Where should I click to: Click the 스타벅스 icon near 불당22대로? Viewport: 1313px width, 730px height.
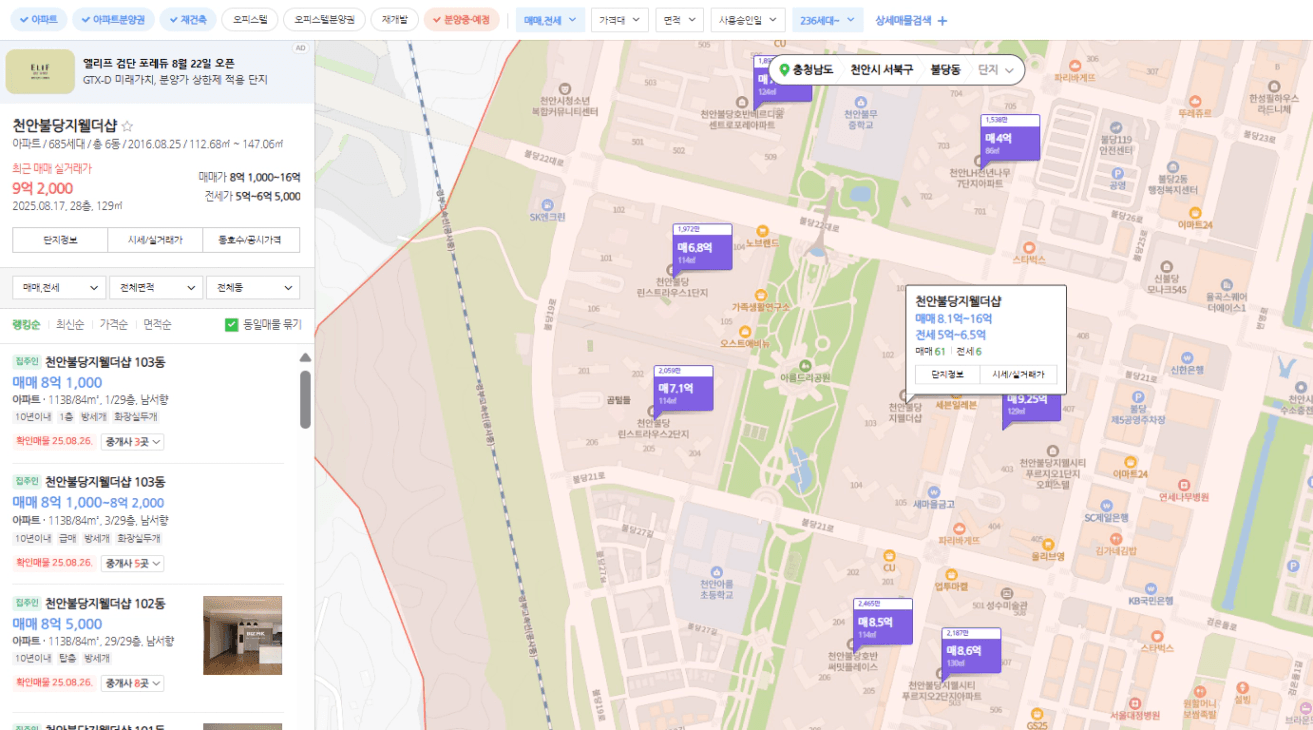[x=1029, y=246]
